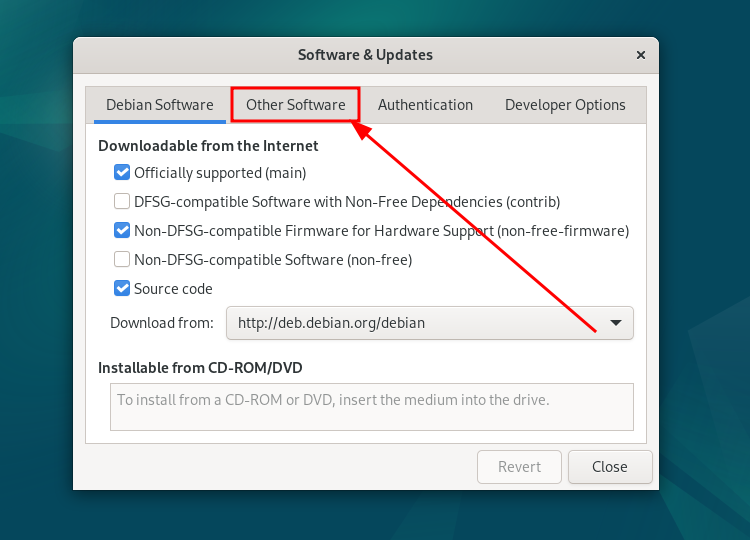Select the Developer Options tab

tap(565, 105)
